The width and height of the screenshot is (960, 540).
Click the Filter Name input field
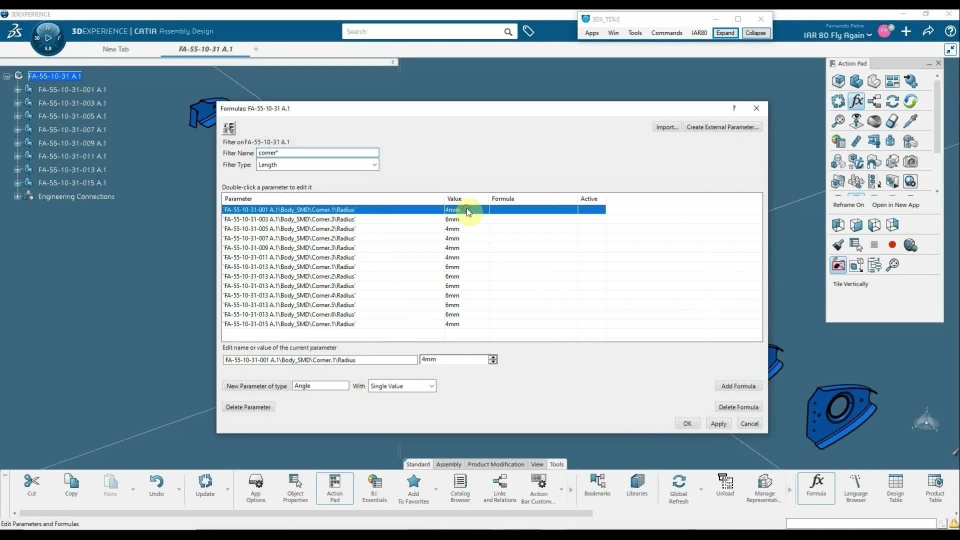317,153
